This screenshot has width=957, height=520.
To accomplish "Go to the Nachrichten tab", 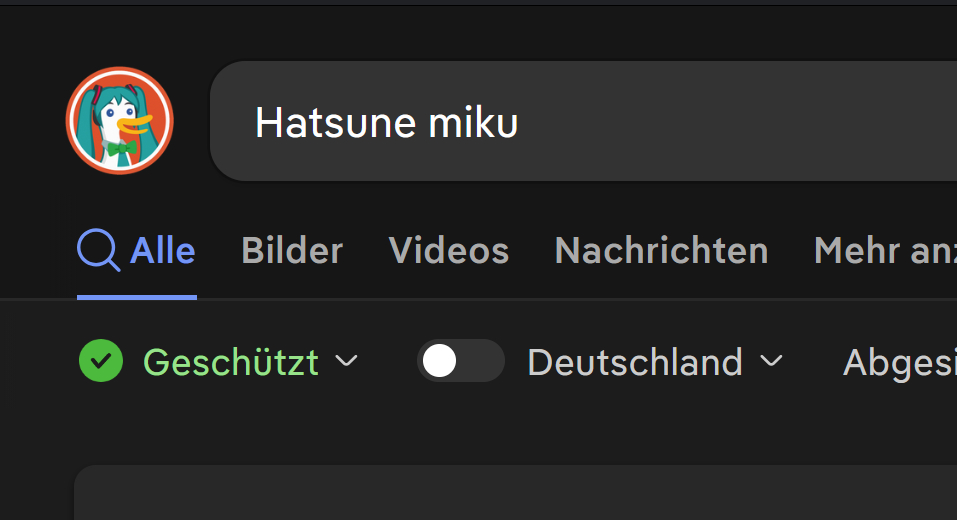I will click(x=661, y=250).
